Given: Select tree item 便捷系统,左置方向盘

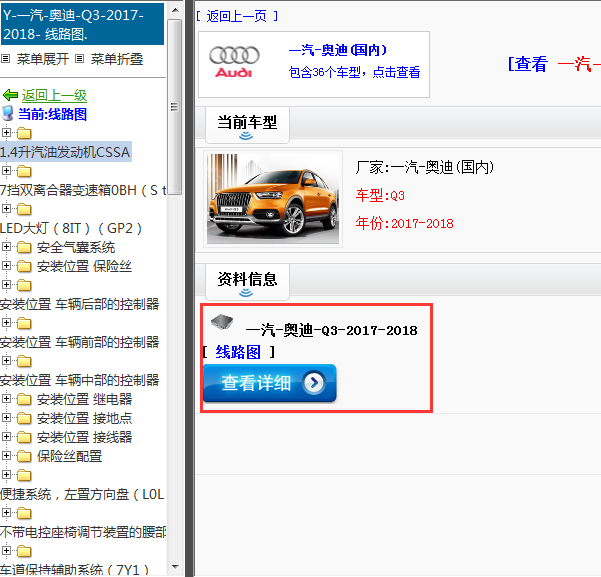Looking at the screenshot, I should (x=82, y=494).
